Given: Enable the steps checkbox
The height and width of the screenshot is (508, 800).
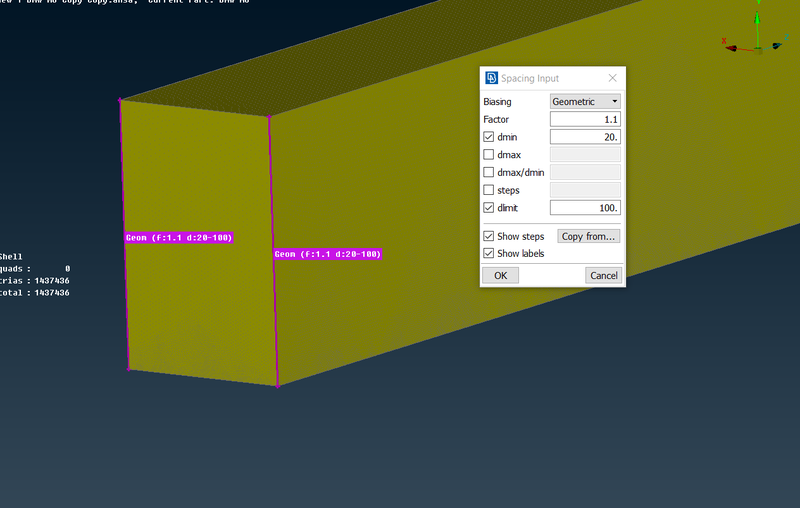Looking at the screenshot, I should 488,190.
